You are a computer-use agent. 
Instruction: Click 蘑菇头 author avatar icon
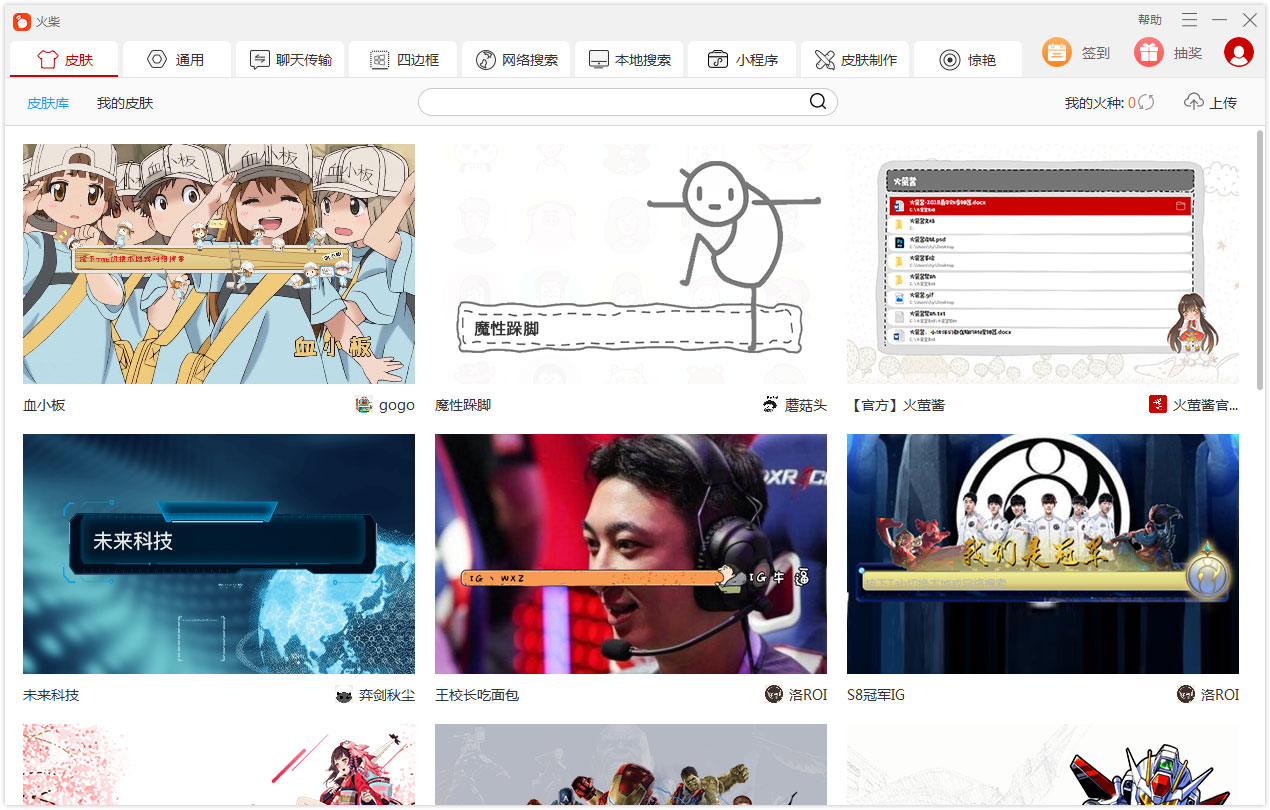(770, 405)
